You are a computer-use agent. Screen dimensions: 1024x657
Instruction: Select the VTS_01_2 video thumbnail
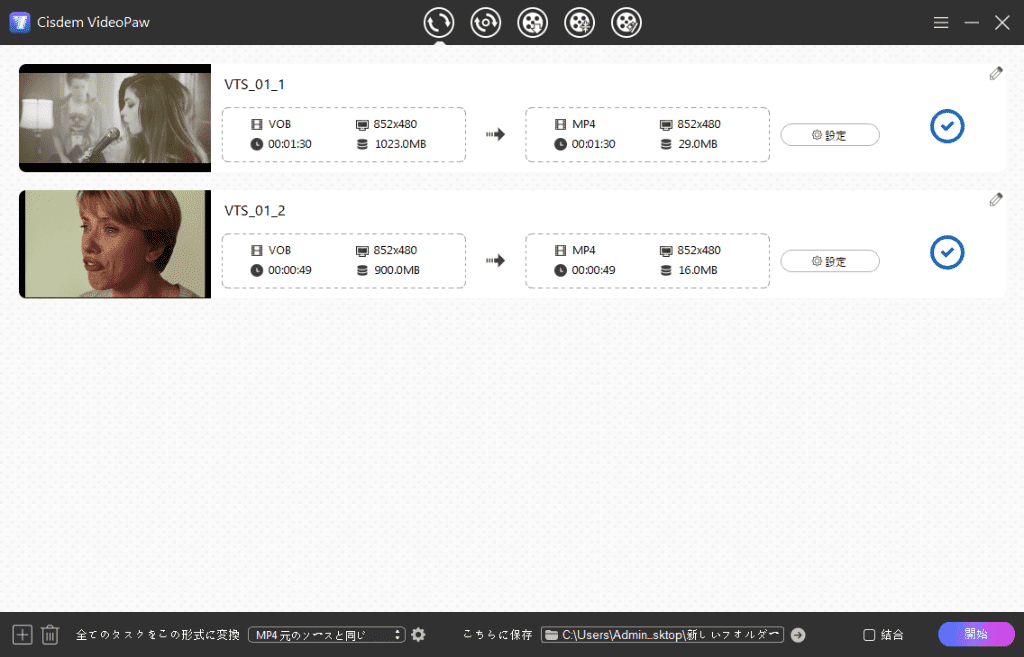click(115, 244)
